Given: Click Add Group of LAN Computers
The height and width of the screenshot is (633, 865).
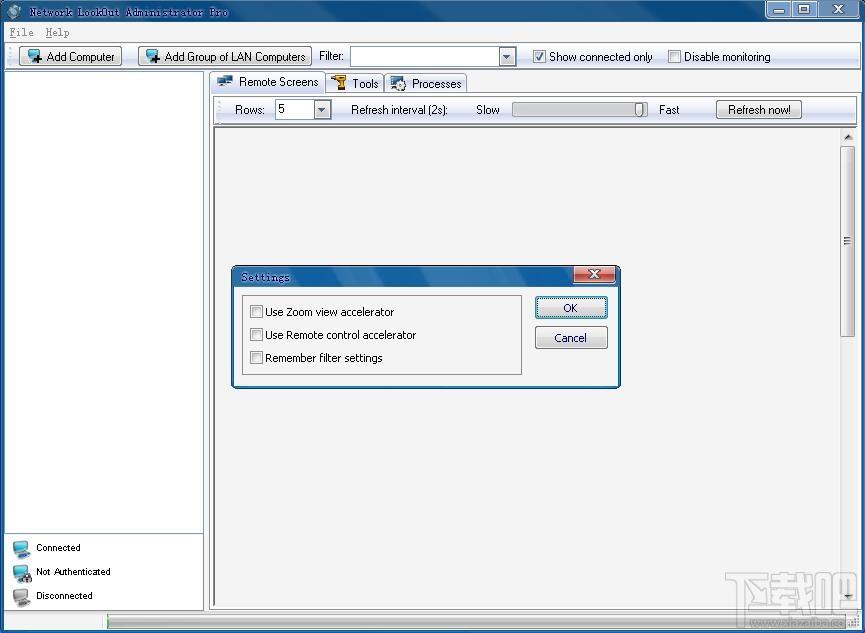Looking at the screenshot, I should (x=225, y=56).
